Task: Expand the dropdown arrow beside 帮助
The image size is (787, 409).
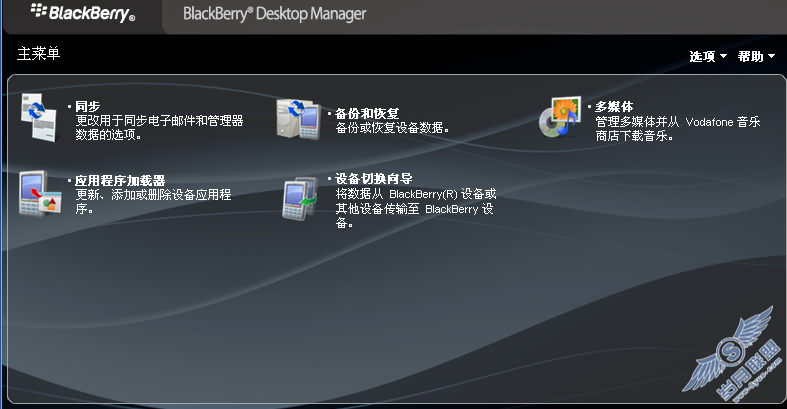Action: 771,56
